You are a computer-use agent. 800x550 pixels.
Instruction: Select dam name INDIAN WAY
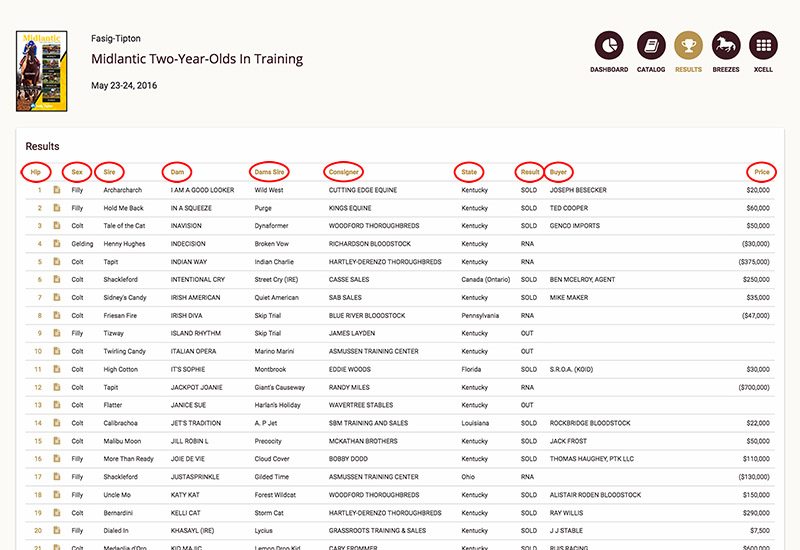coord(189,262)
